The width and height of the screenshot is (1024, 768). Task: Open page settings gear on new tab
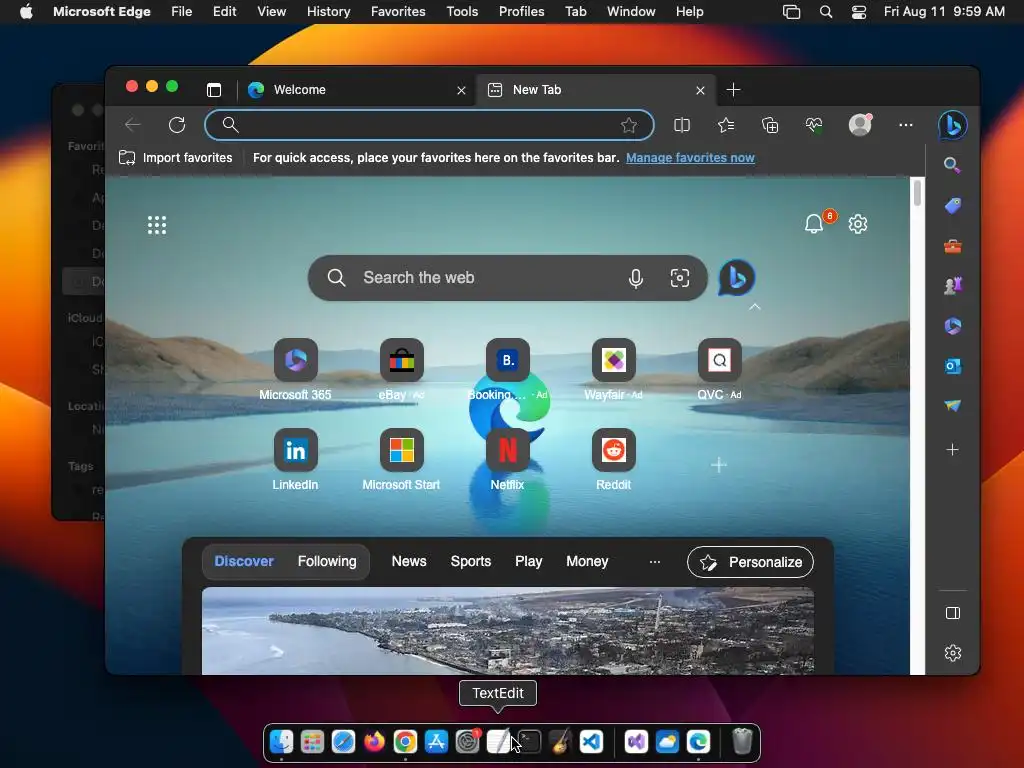(x=857, y=224)
